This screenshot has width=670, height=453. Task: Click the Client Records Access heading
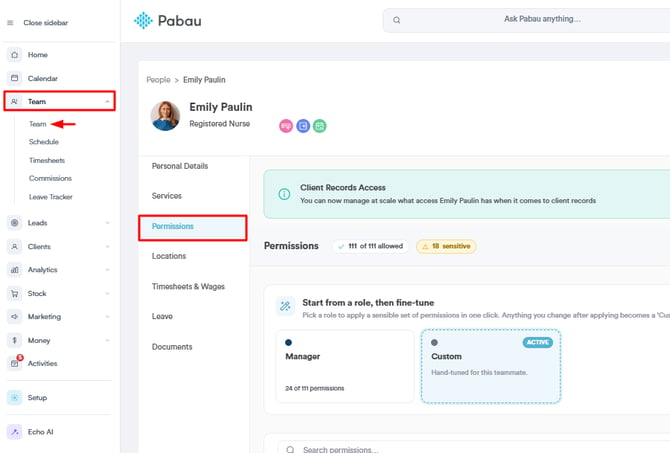coord(343,188)
